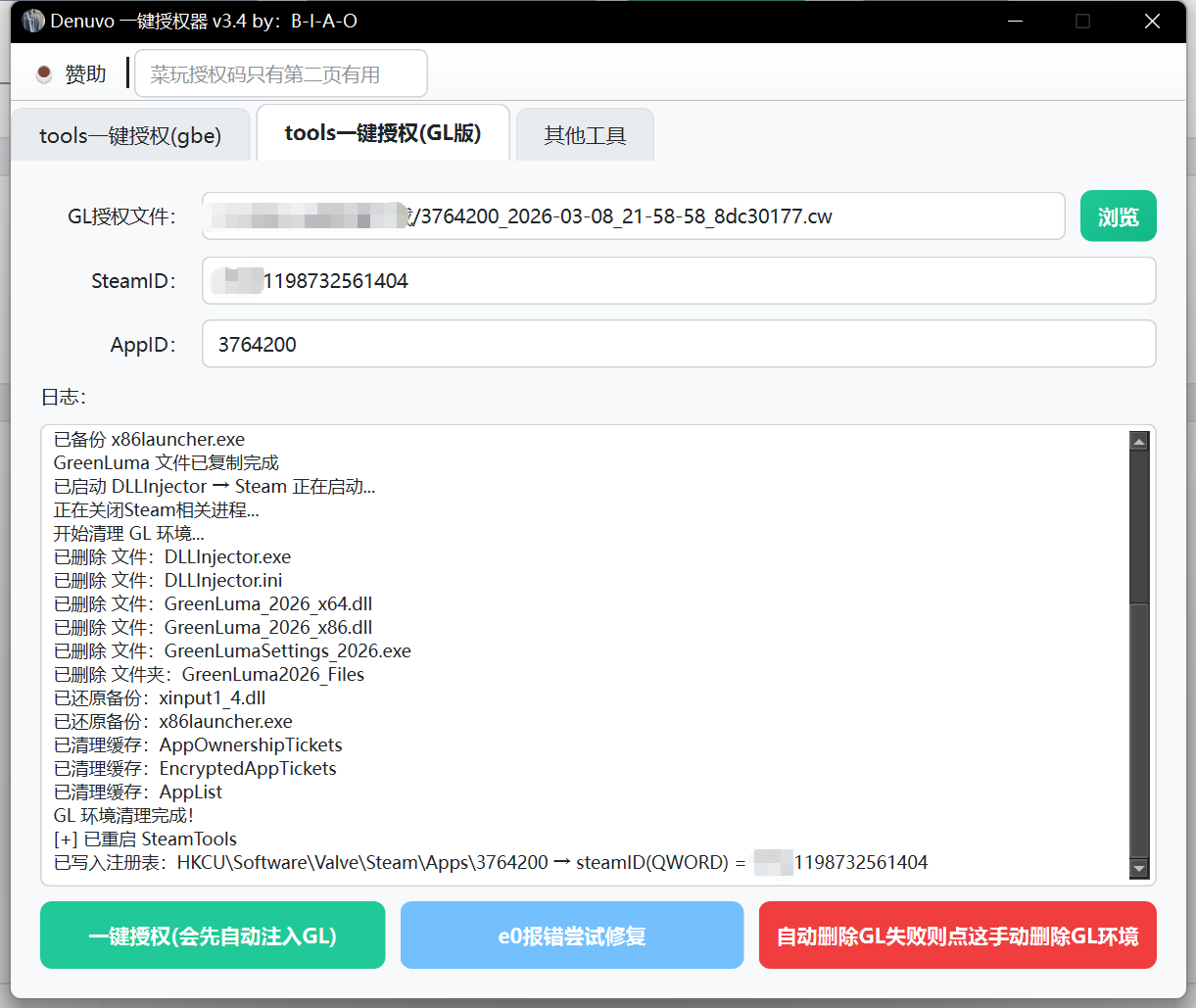Screen dimensions: 1196x1008
Task: Click the GL授权文件 path field
Action: click(x=633, y=216)
